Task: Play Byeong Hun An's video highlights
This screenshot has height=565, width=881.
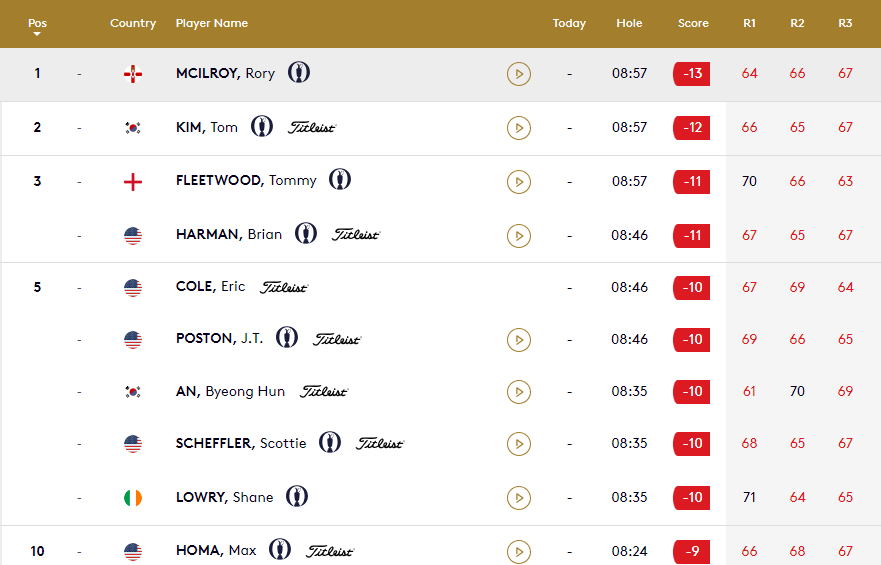Action: [519, 391]
